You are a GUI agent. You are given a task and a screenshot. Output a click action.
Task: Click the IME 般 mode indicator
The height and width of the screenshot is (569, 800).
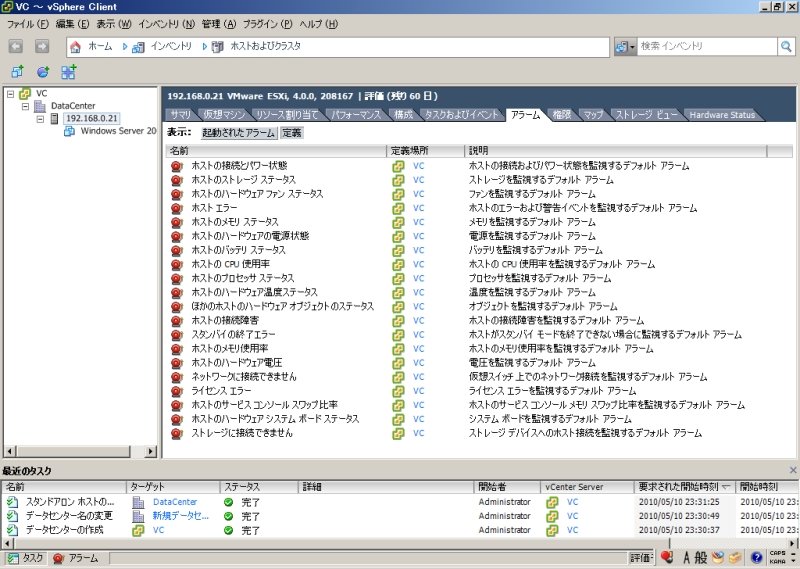(701, 557)
